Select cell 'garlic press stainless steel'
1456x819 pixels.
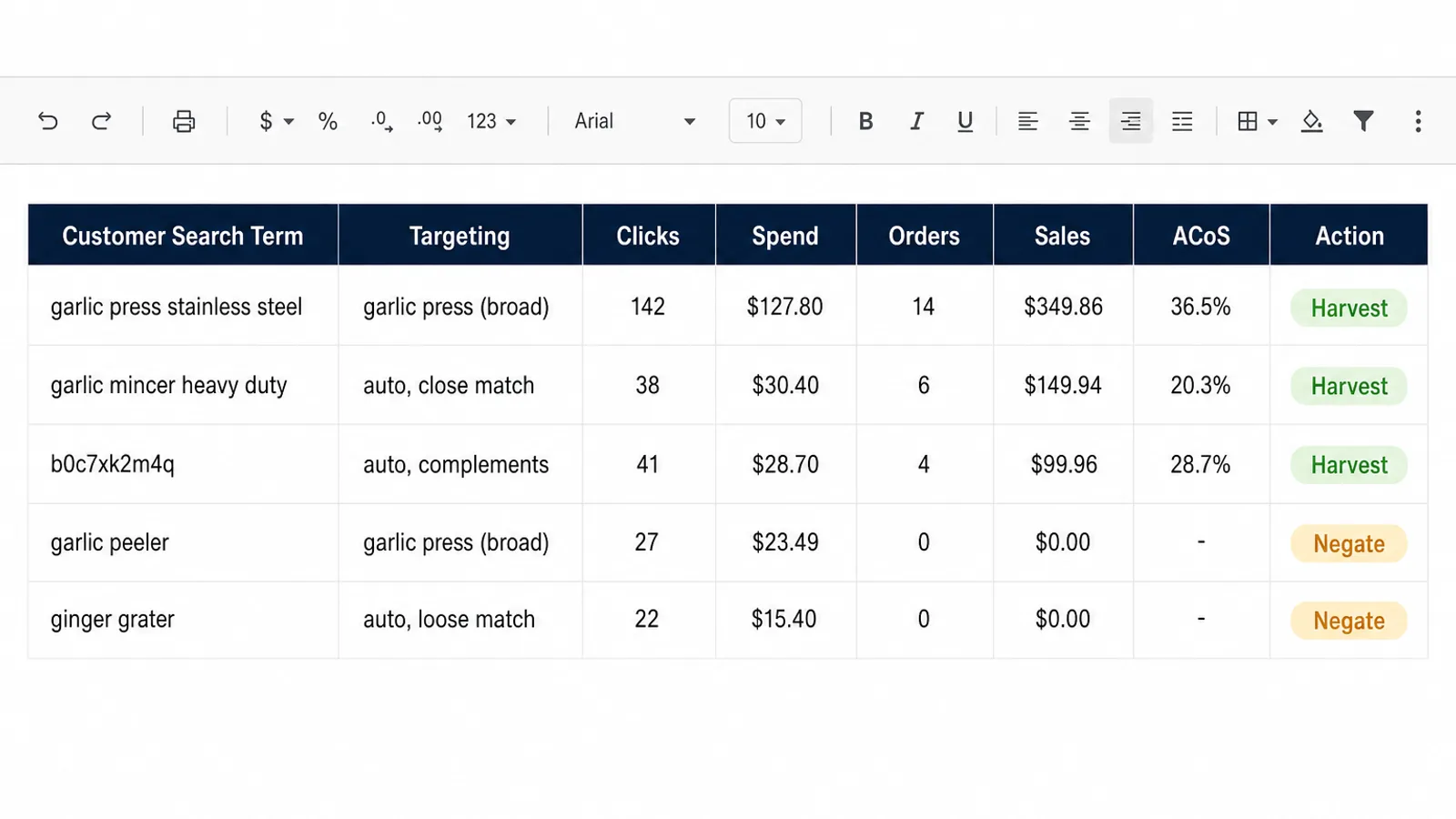(x=183, y=306)
